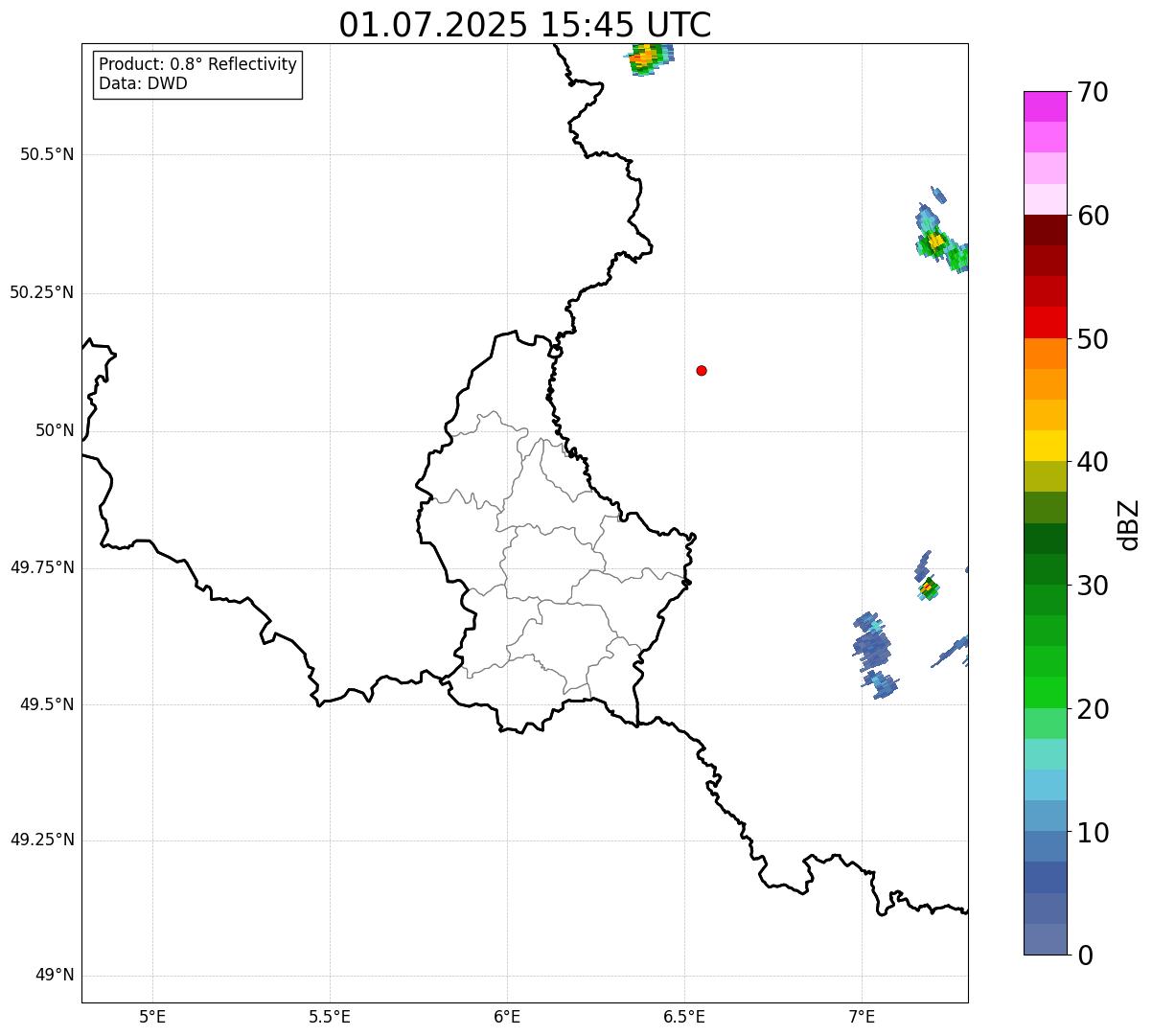Click the bright green swatch above 20
The height and width of the screenshot is (1036, 1152).
point(1046,693)
